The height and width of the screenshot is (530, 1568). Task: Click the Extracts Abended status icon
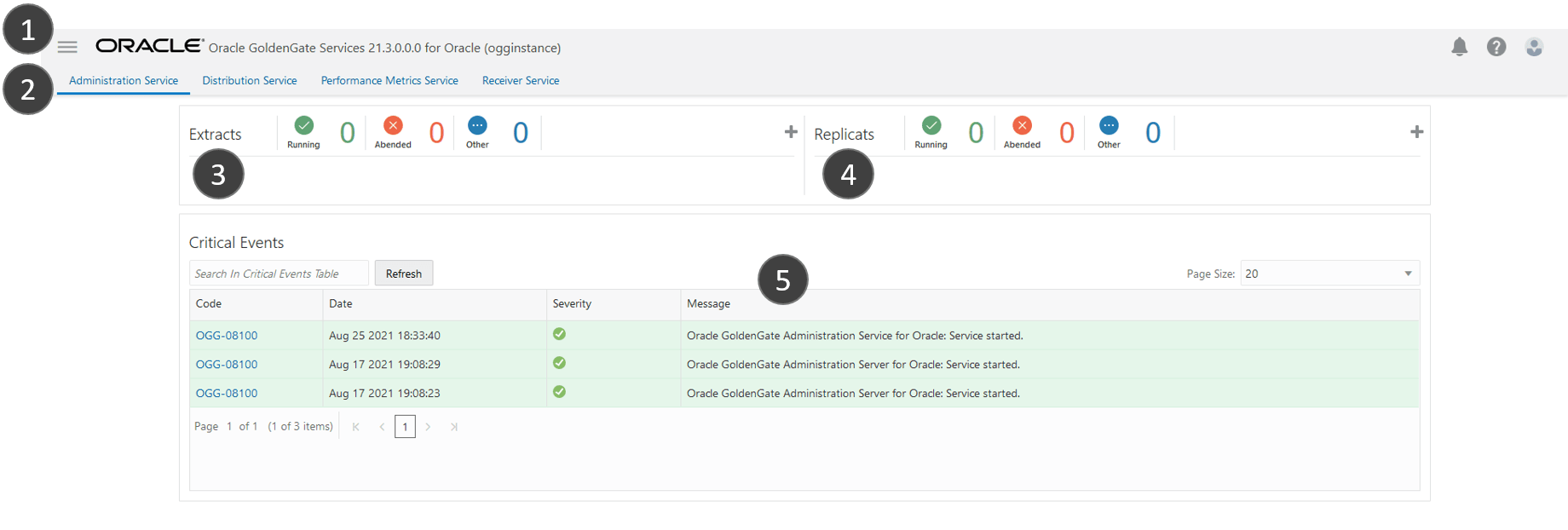(393, 126)
